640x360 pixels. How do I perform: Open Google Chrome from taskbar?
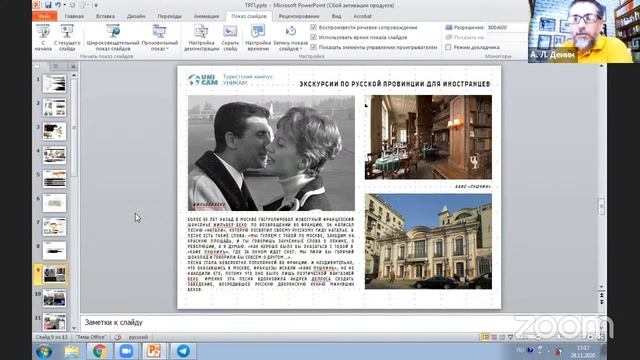99,351
